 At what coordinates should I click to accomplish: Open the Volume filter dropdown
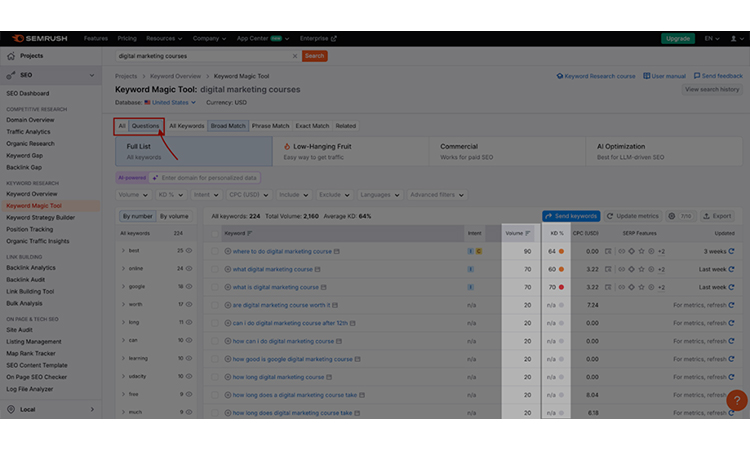click(x=133, y=195)
